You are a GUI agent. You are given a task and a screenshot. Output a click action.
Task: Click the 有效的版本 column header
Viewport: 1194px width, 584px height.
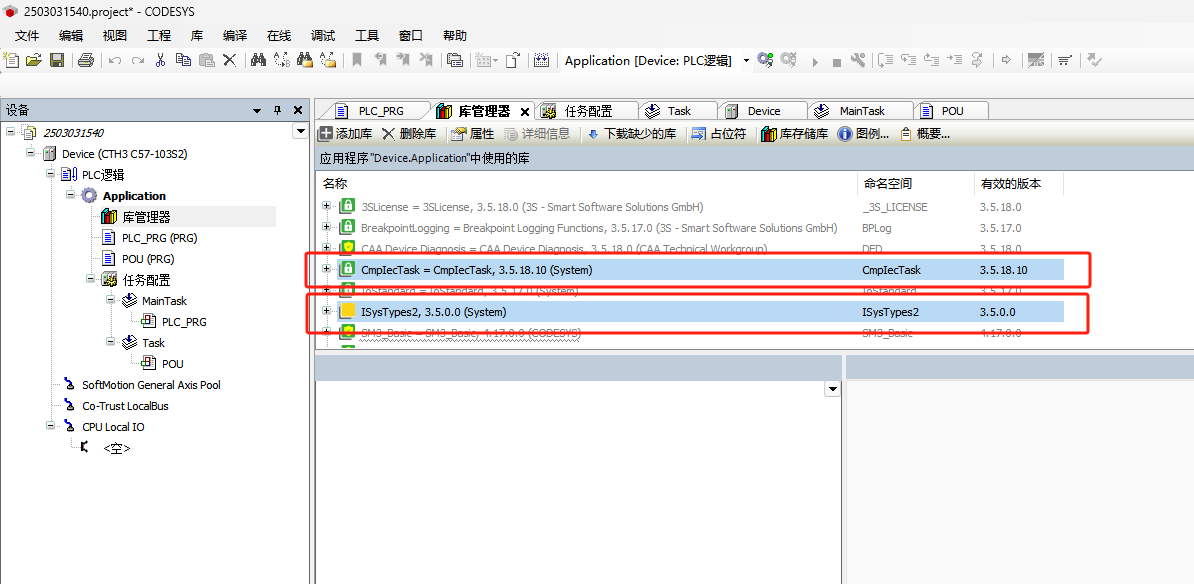(x=1010, y=183)
